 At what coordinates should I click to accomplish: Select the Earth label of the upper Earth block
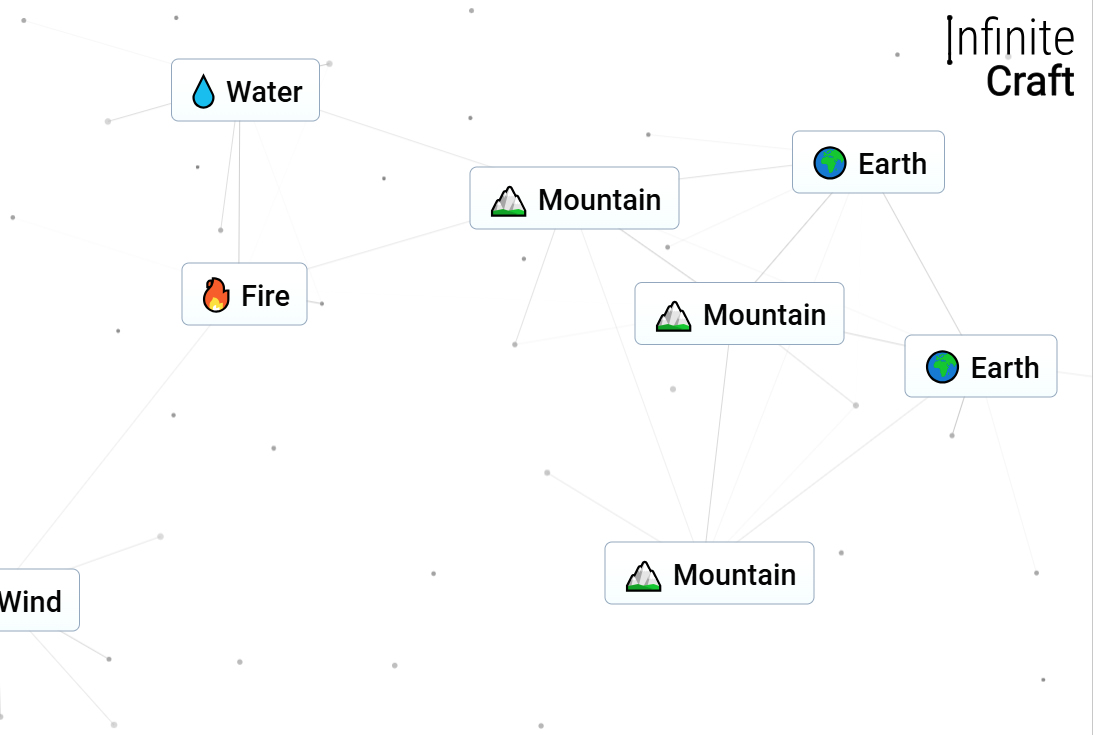click(892, 163)
